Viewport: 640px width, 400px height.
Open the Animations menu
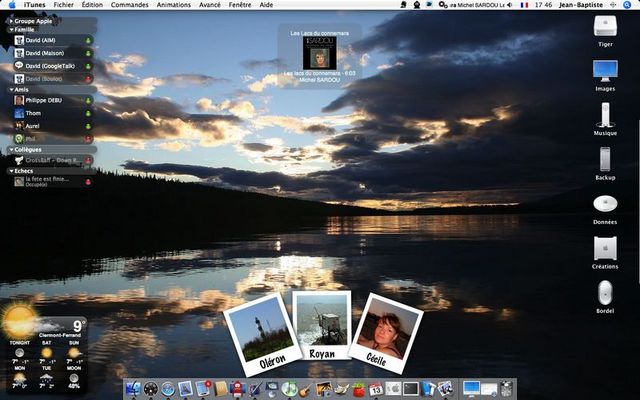[x=173, y=5]
